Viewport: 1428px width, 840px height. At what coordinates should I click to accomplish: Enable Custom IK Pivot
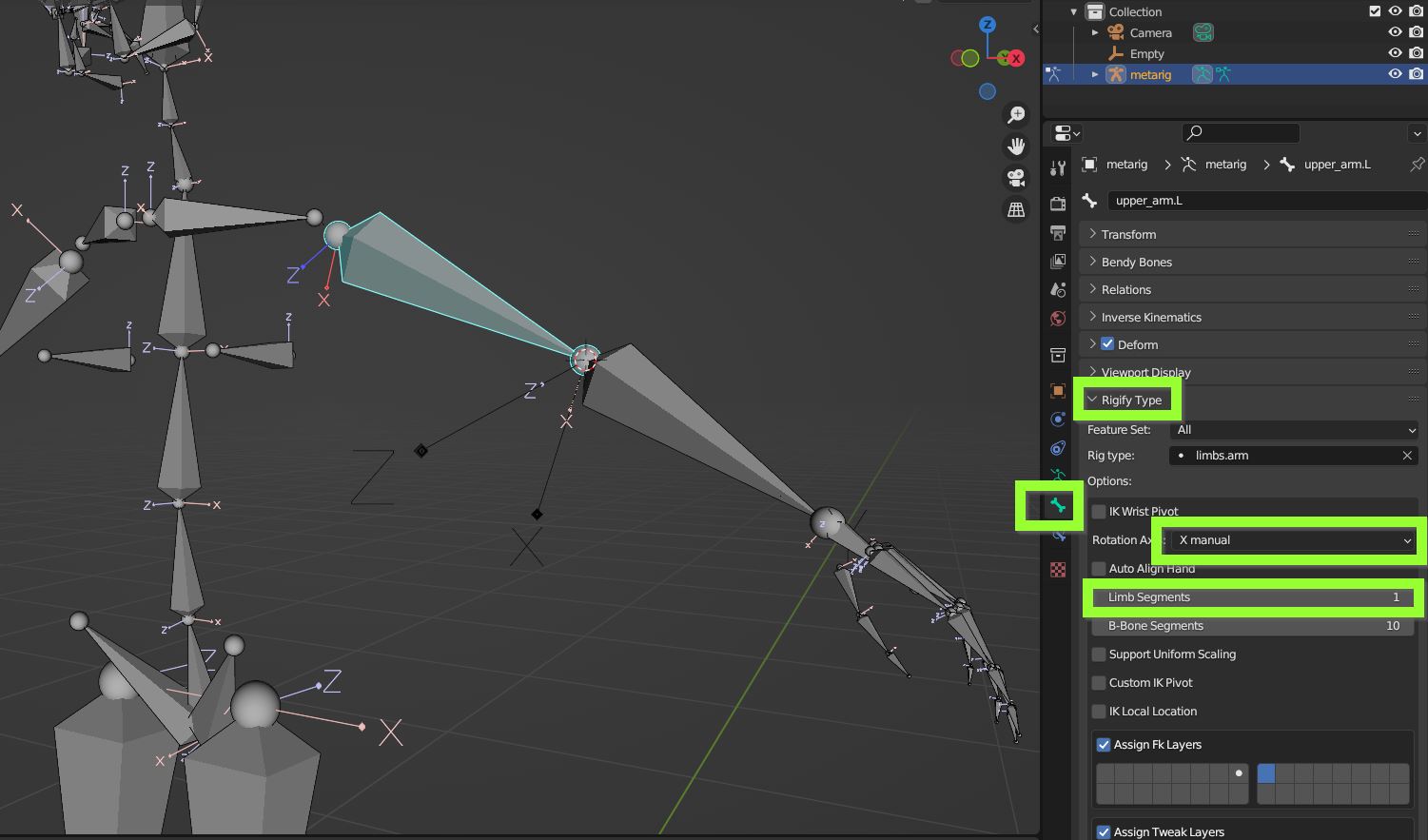coord(1099,682)
